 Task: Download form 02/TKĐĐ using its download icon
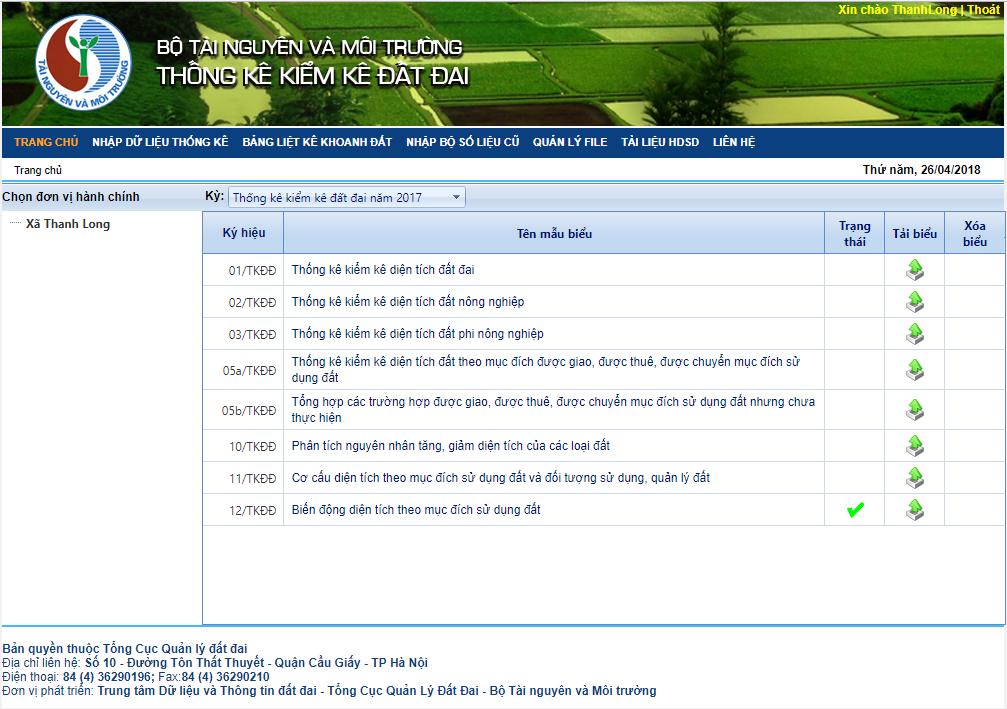914,301
